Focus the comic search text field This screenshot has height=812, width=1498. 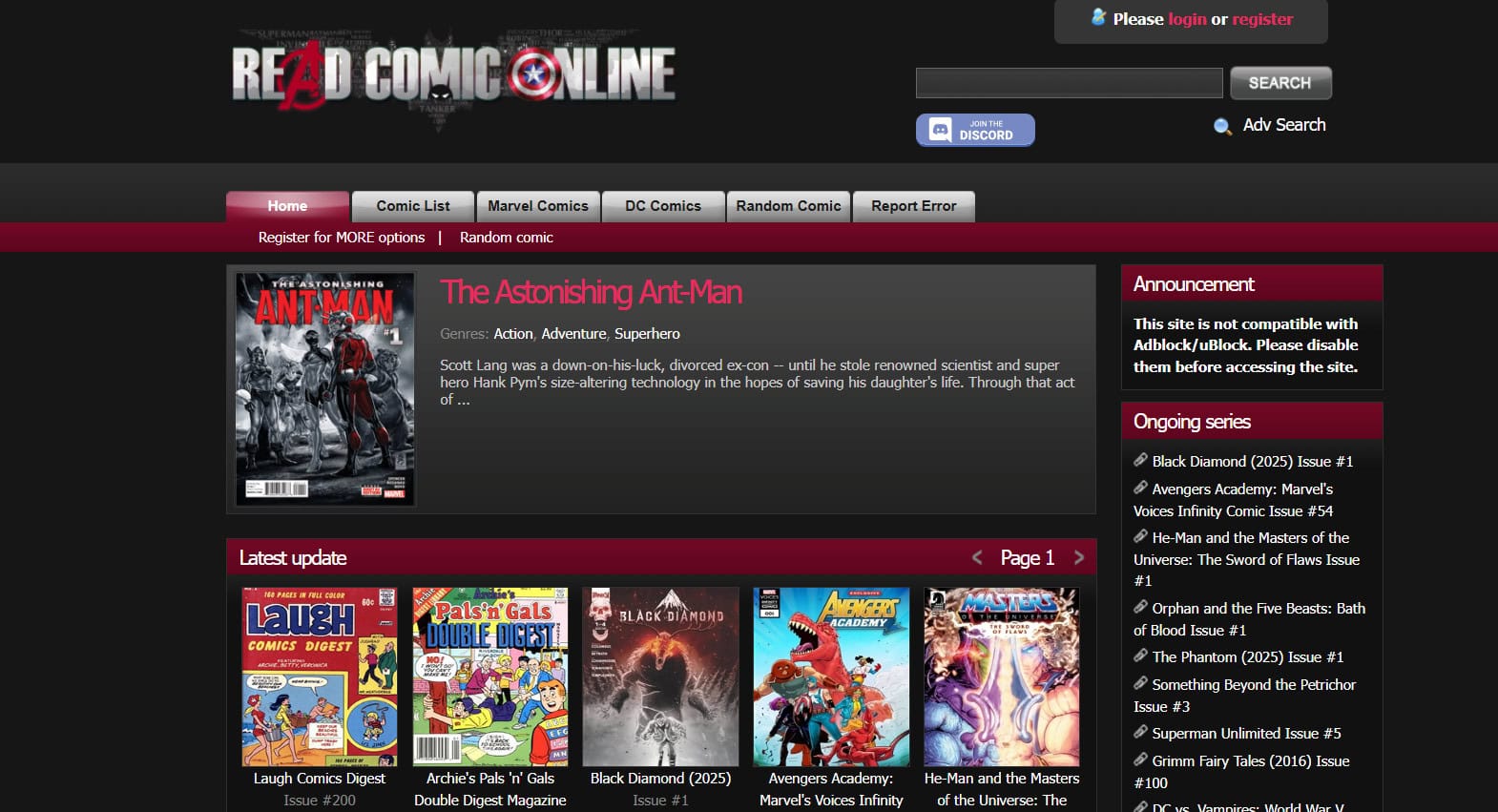pos(1069,83)
